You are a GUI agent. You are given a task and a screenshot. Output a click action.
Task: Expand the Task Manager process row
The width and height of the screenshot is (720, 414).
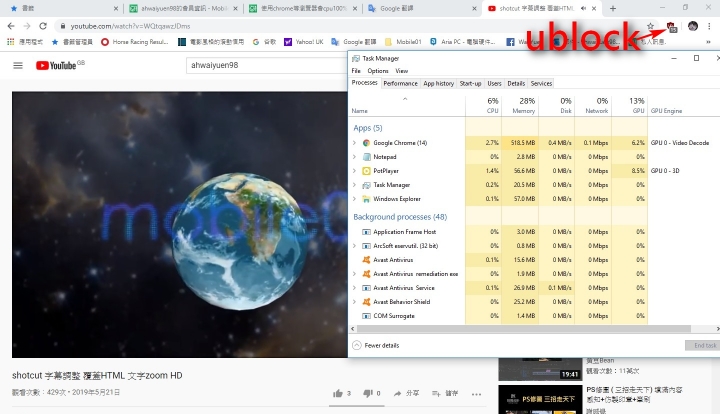tap(354, 185)
